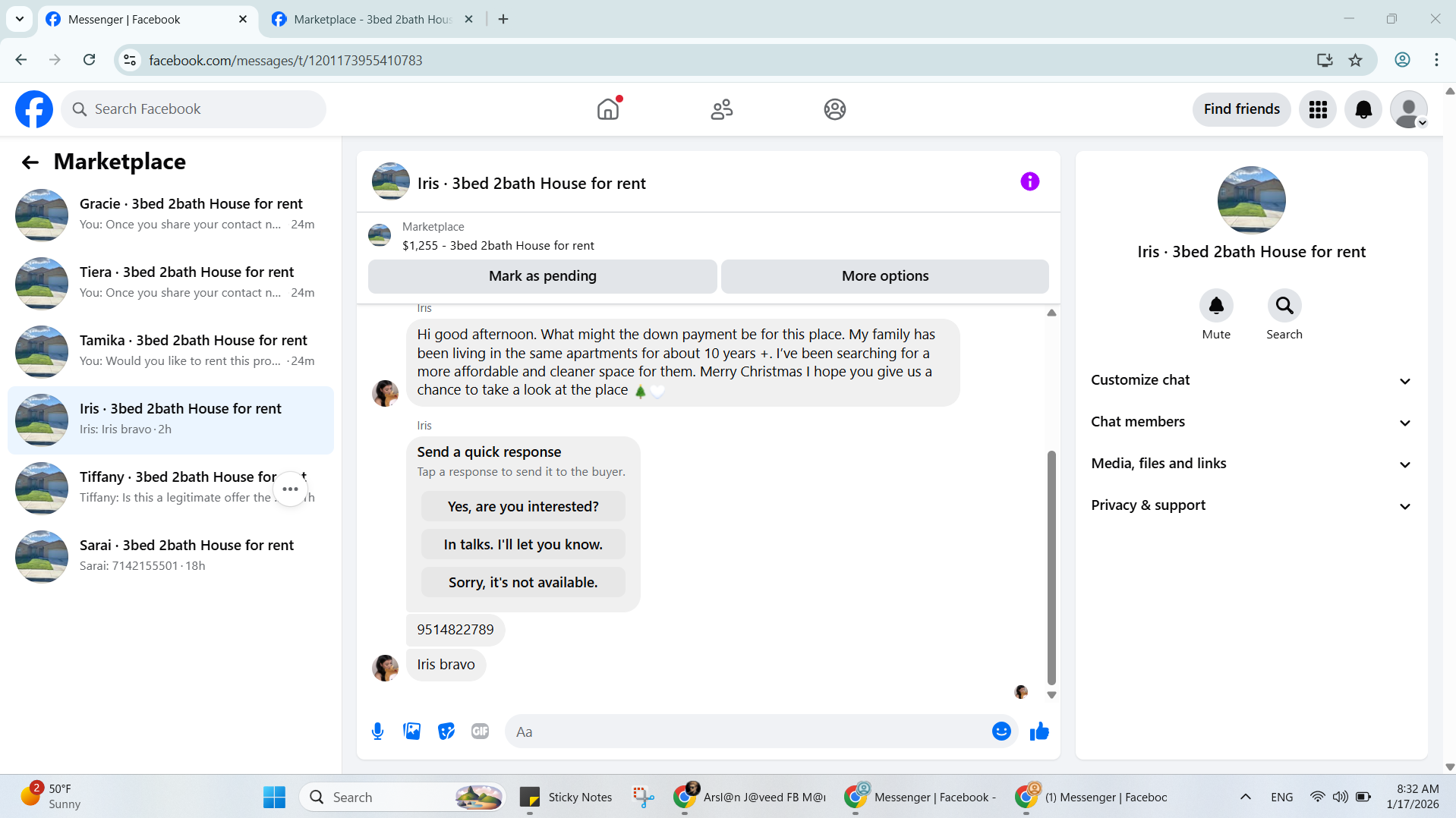Viewport: 1456px width, 818px height.
Task: Go to Home feed icon
Action: 608,109
